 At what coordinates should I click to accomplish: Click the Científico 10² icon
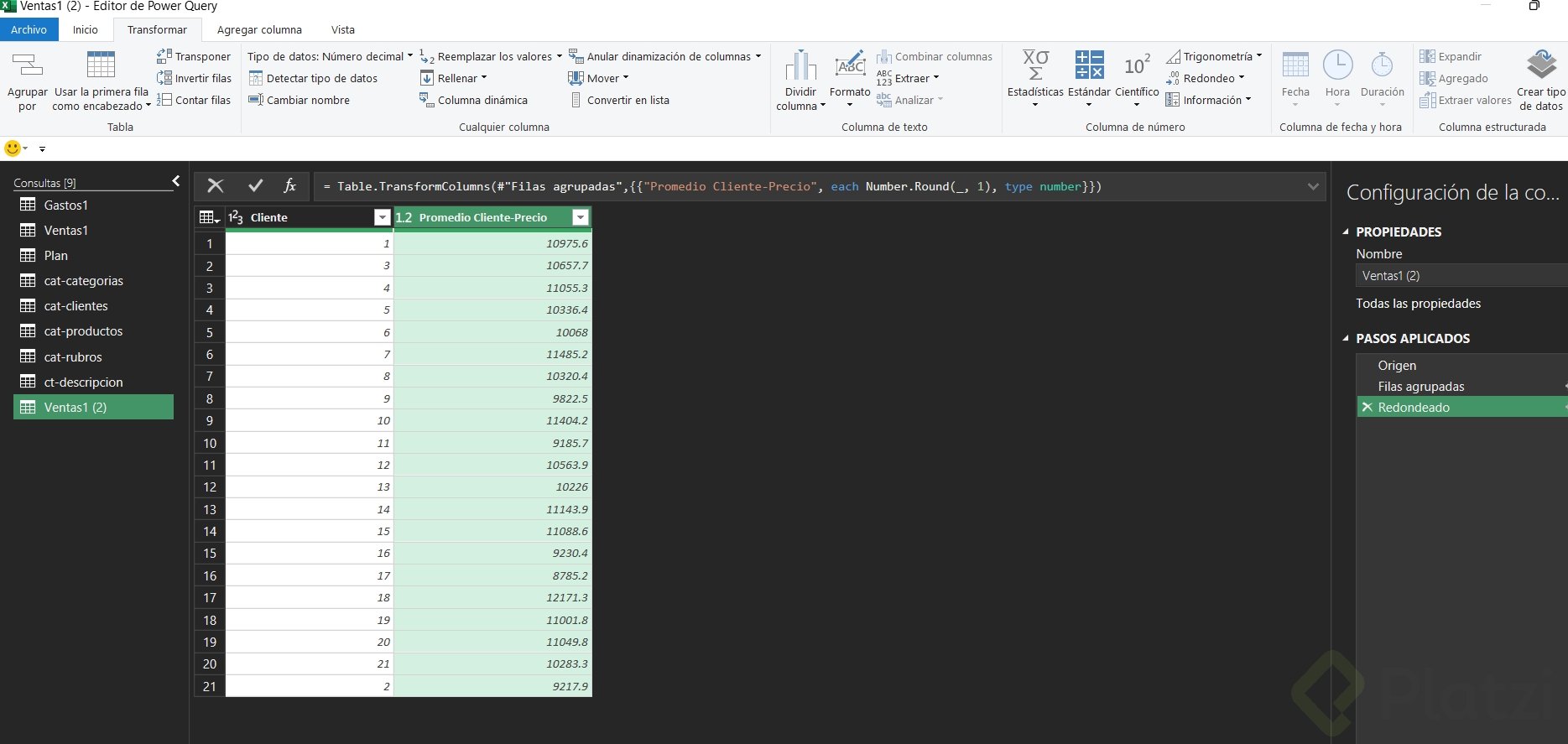1137,65
